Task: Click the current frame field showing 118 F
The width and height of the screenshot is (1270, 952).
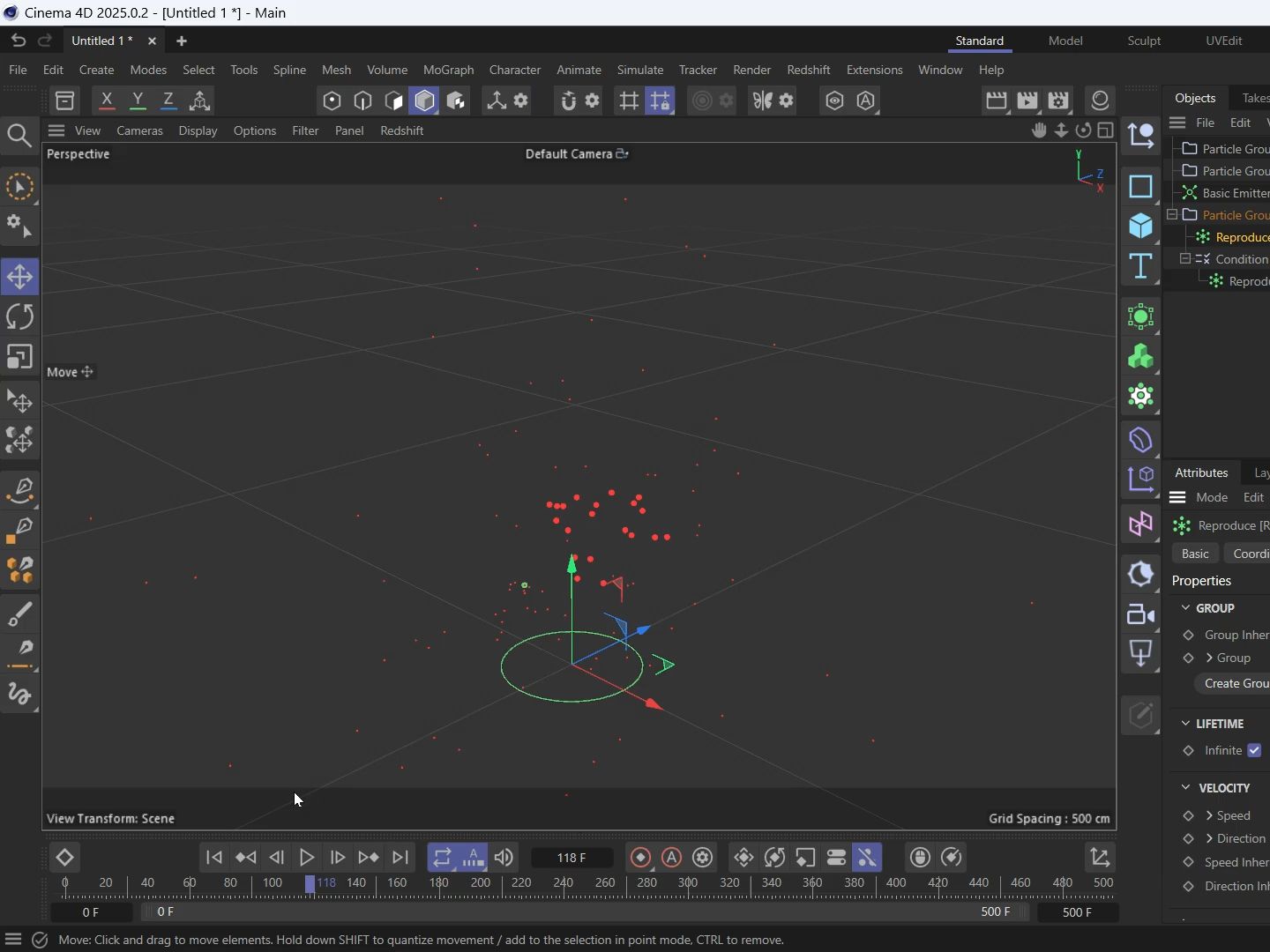Action: (x=572, y=858)
